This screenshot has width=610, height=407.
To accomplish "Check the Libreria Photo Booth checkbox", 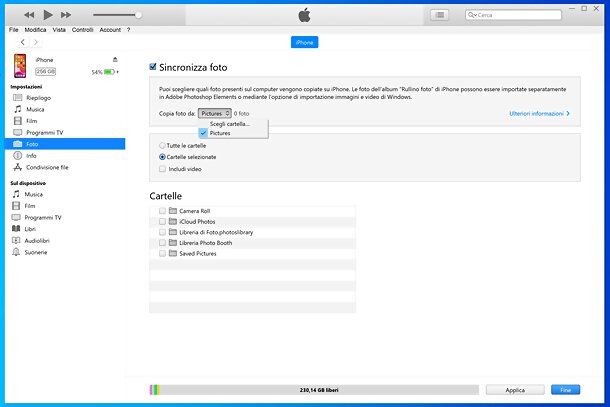I will [x=162, y=243].
